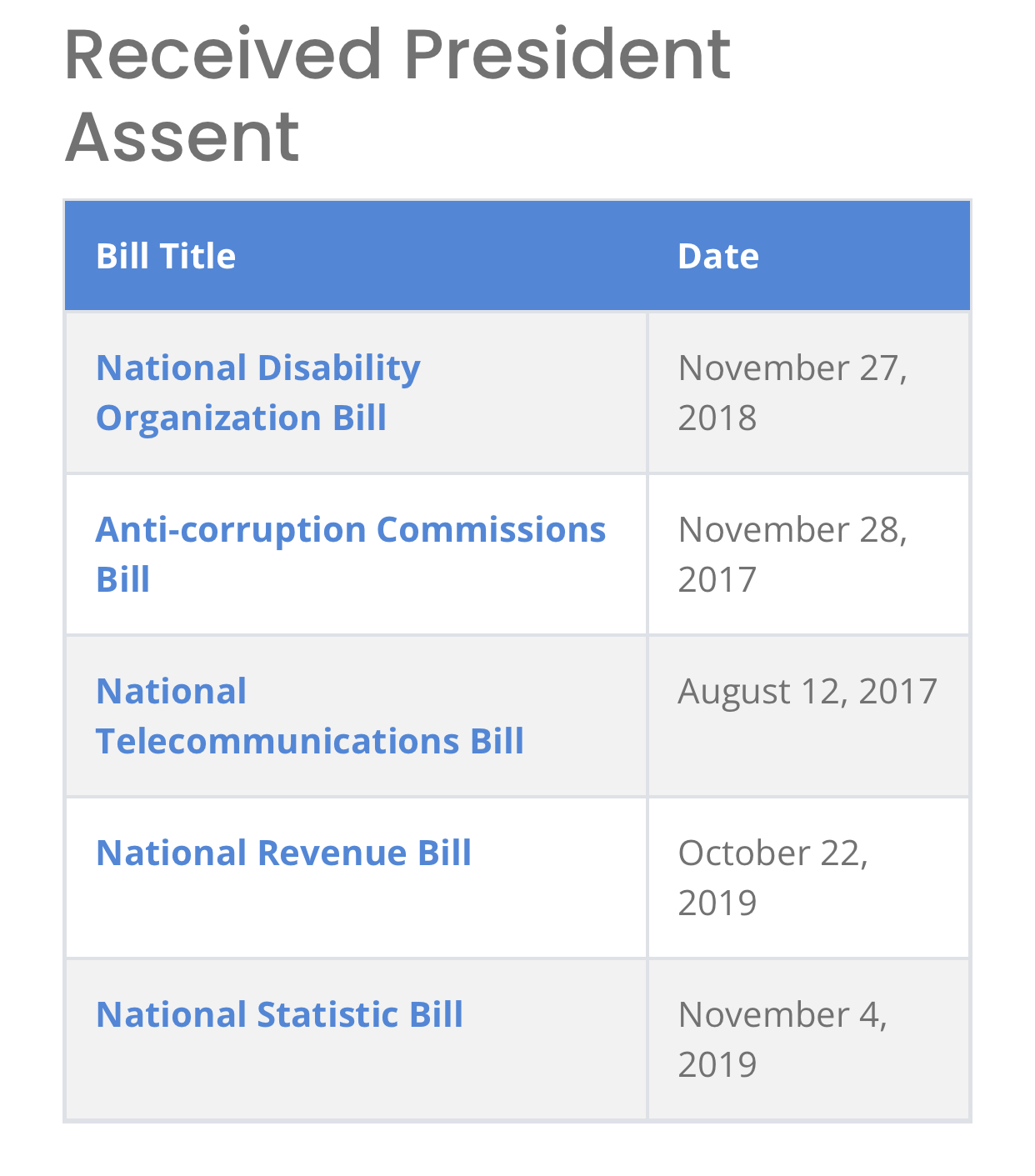
Task: Click the Bill Title column header
Action: tap(166, 256)
